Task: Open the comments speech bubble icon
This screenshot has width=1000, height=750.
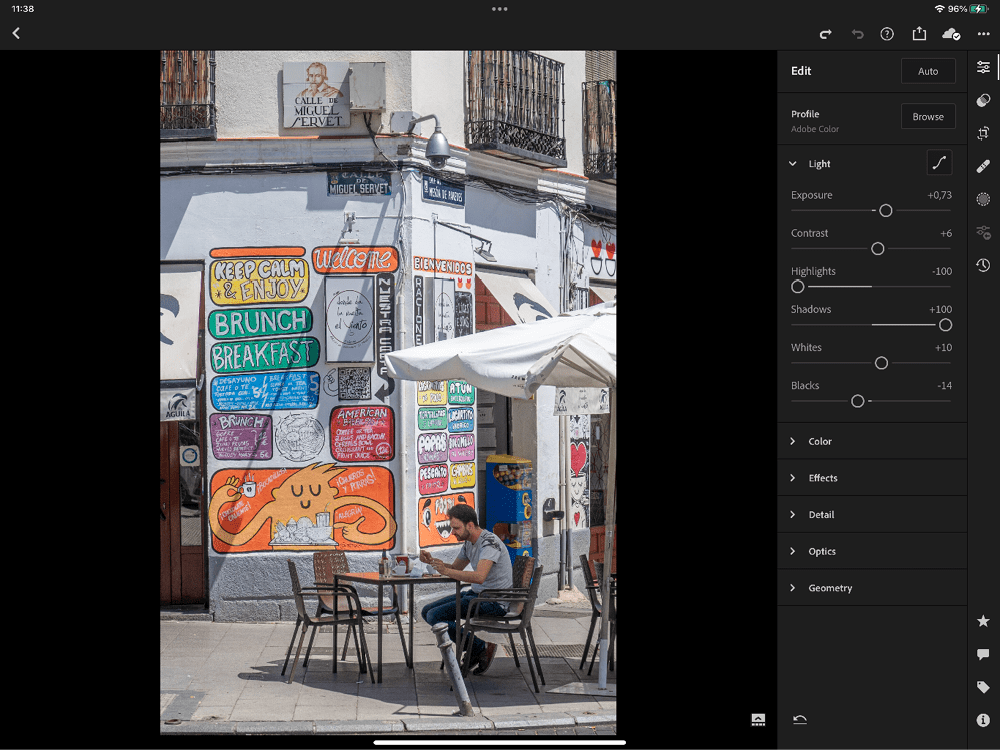Action: click(983, 654)
